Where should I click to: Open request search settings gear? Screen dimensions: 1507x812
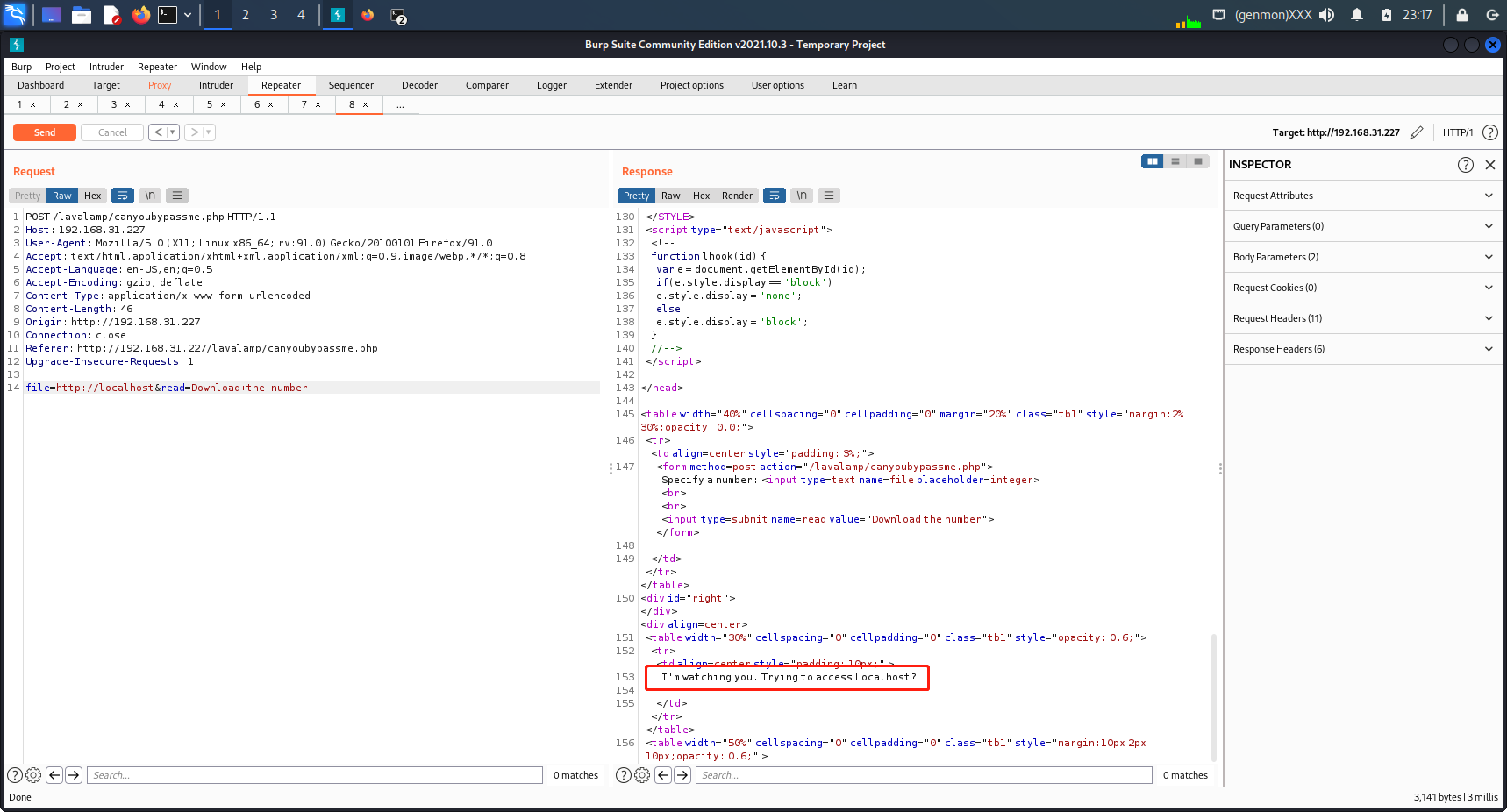click(x=33, y=775)
